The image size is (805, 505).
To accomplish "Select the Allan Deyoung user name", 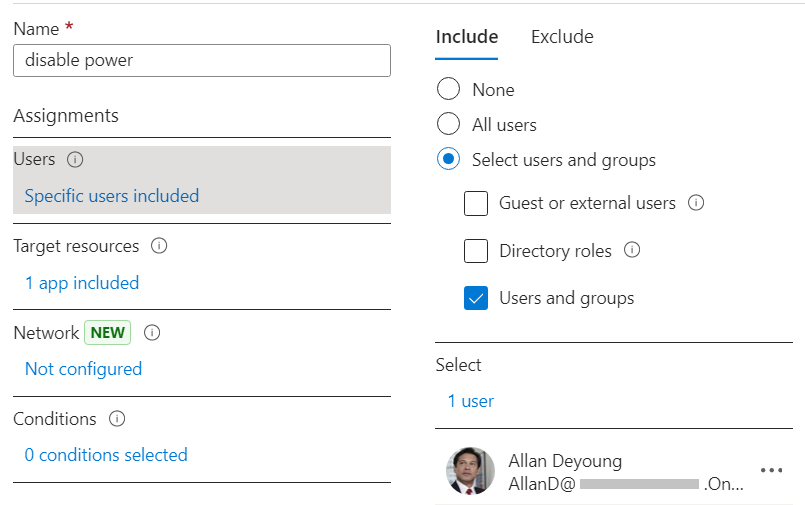I will pos(565,460).
